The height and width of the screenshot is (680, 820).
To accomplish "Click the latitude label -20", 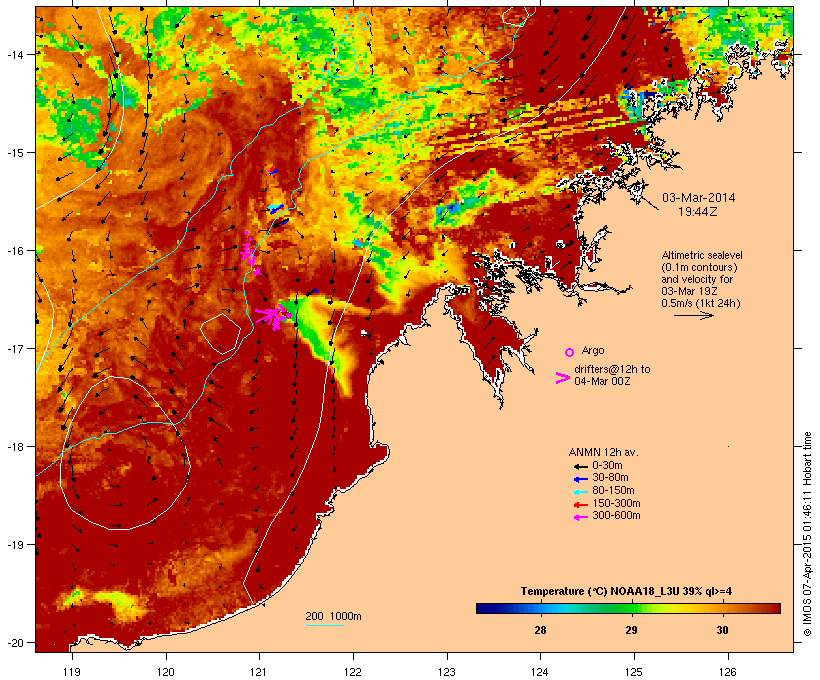I will pyautogui.click(x=14, y=643).
